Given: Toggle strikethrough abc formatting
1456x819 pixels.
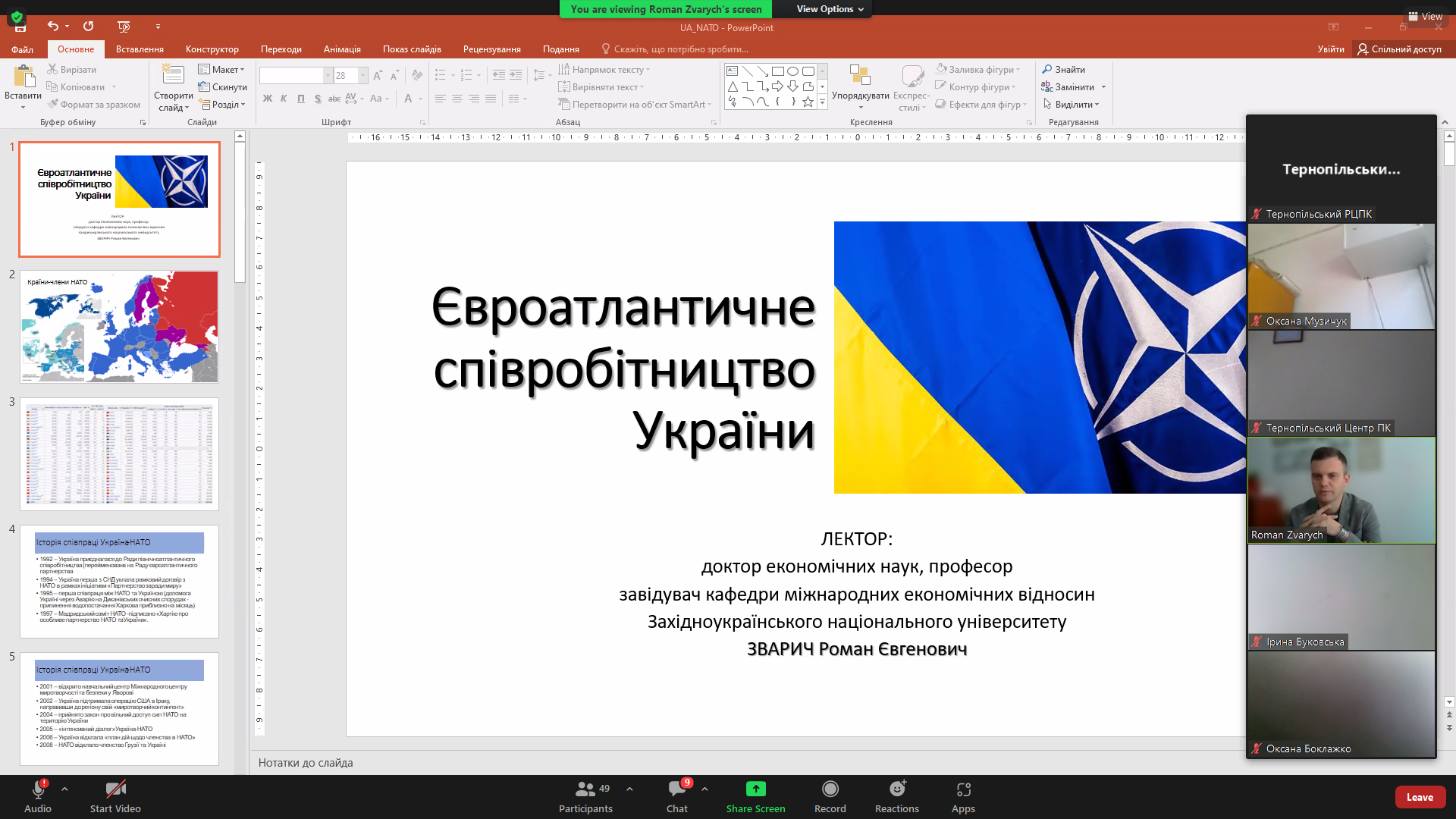Looking at the screenshot, I should tap(334, 99).
